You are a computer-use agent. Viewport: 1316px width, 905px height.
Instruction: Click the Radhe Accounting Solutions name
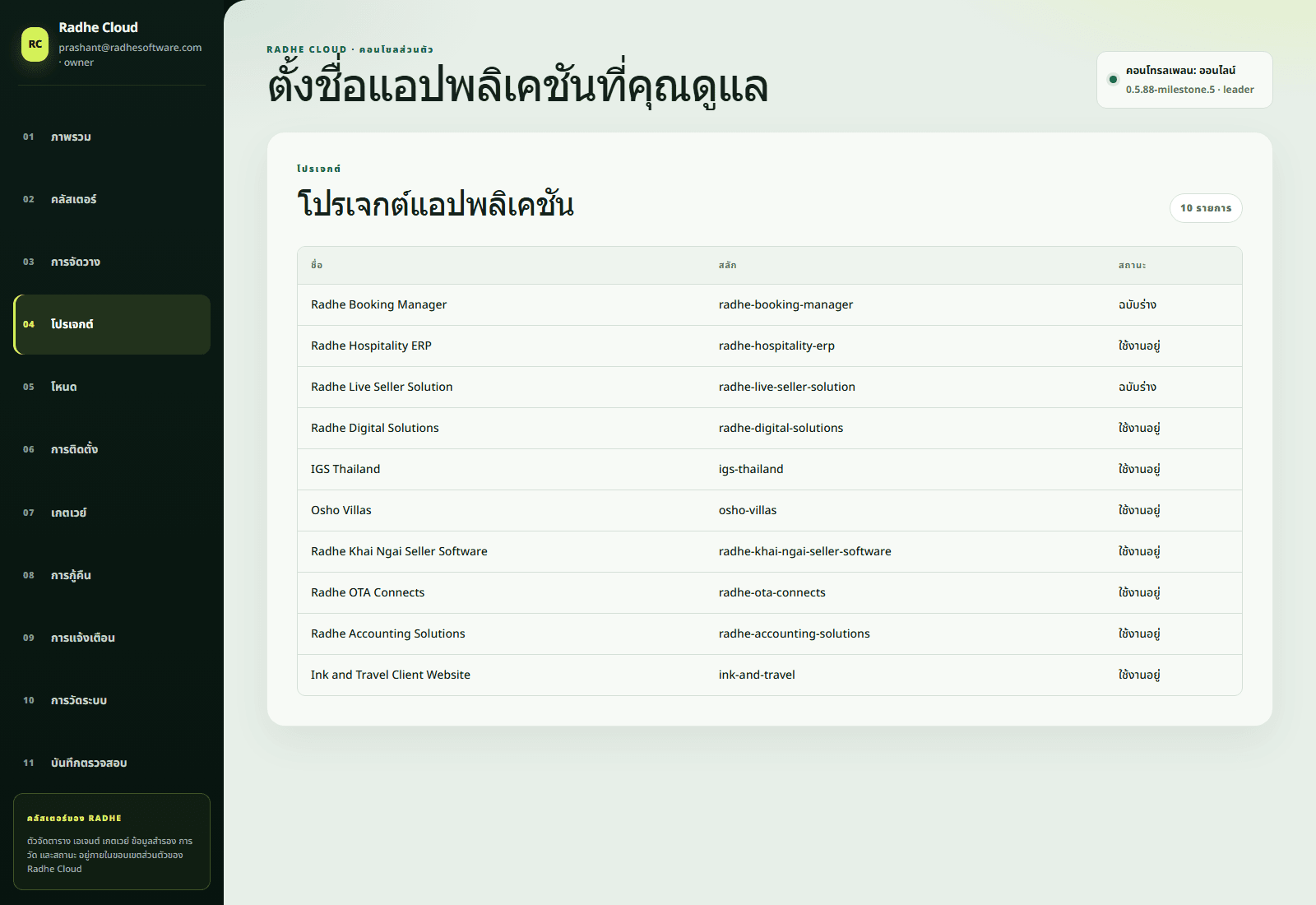[388, 633]
